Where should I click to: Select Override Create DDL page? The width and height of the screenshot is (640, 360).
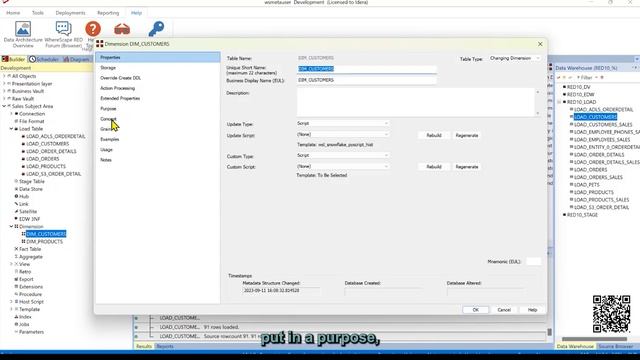[120, 78]
